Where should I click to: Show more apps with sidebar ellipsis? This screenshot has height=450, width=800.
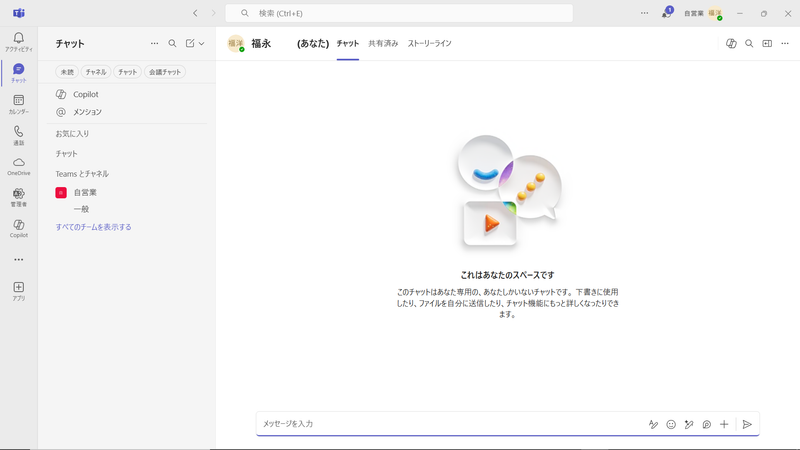coord(18,260)
